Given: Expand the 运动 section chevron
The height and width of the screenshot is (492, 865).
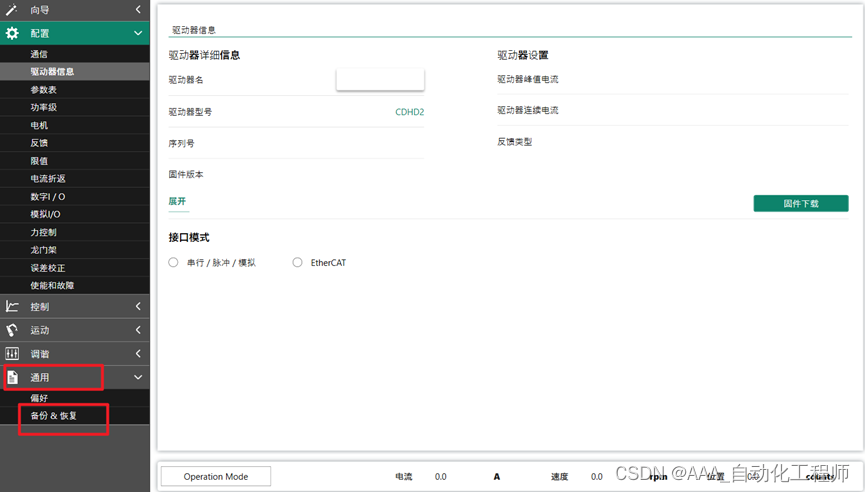Looking at the screenshot, I should click(x=138, y=330).
